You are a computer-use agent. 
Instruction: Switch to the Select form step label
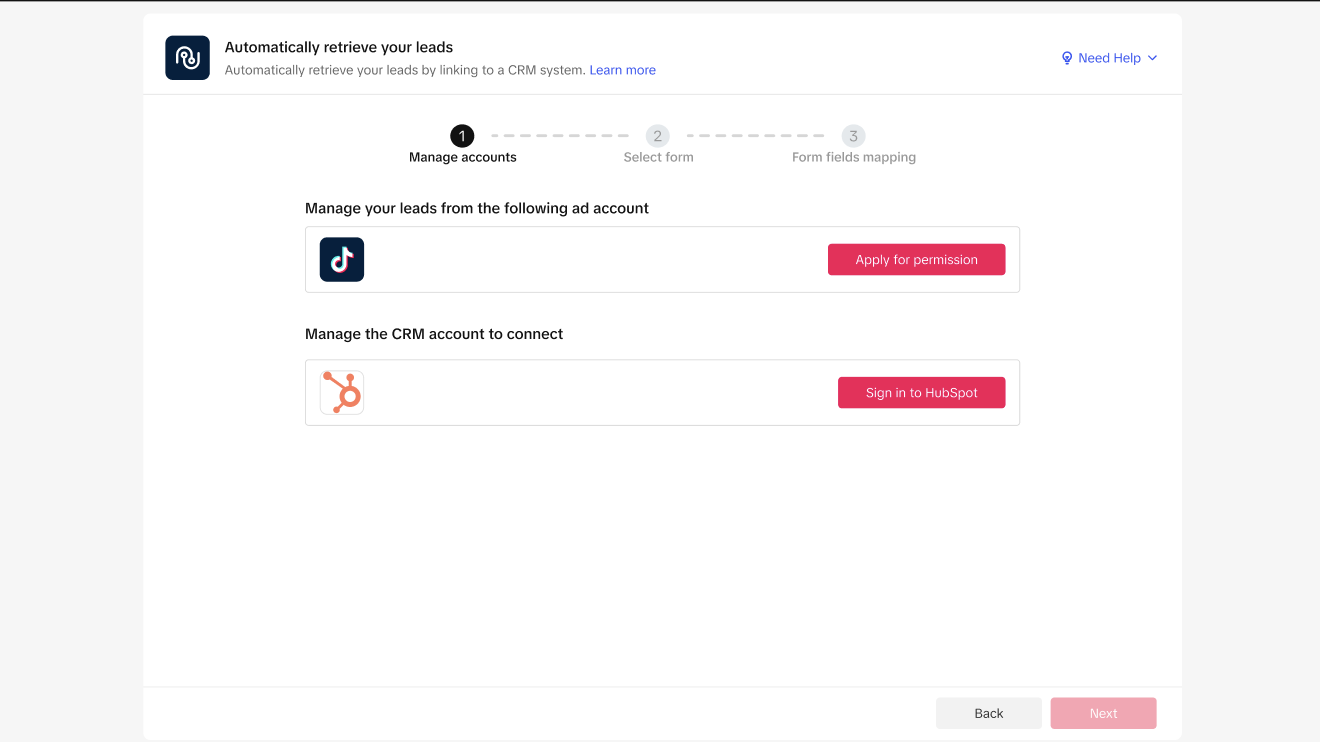coord(658,157)
